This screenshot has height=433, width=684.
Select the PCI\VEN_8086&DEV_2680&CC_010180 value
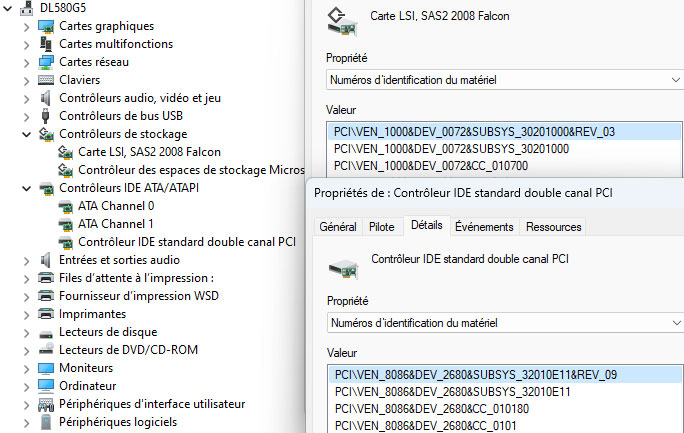(x=432, y=409)
